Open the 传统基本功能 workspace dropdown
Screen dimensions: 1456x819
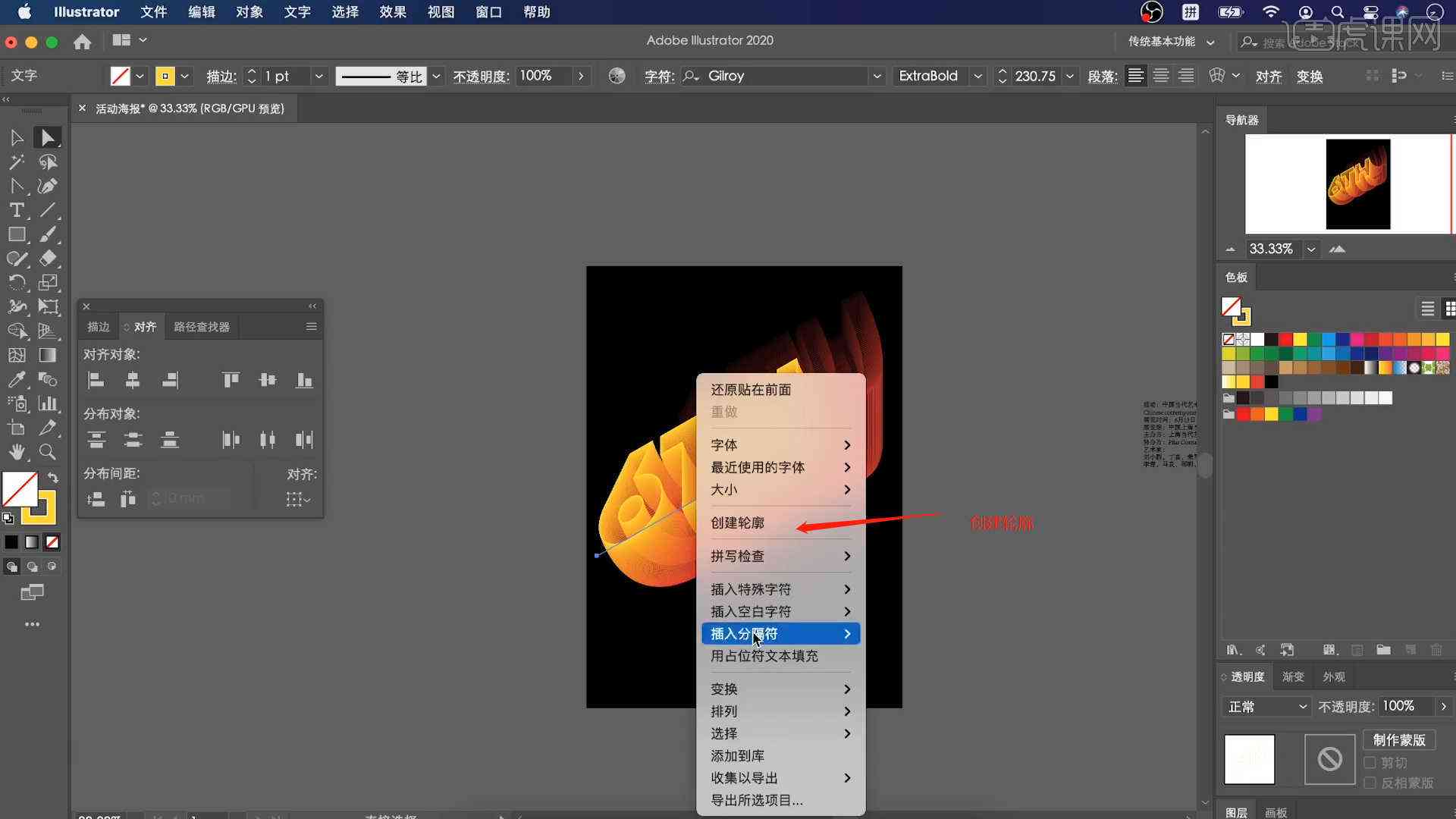click(1172, 42)
